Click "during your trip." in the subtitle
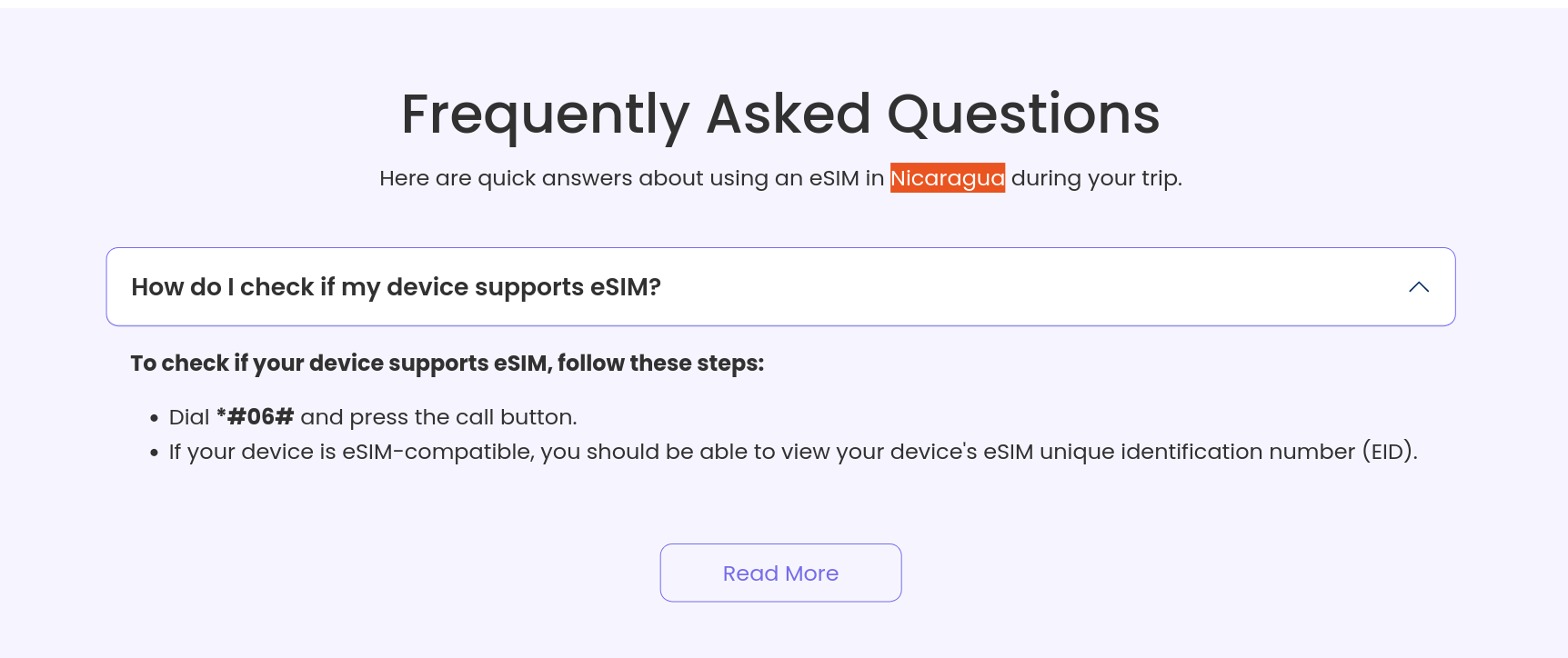 1096,178
